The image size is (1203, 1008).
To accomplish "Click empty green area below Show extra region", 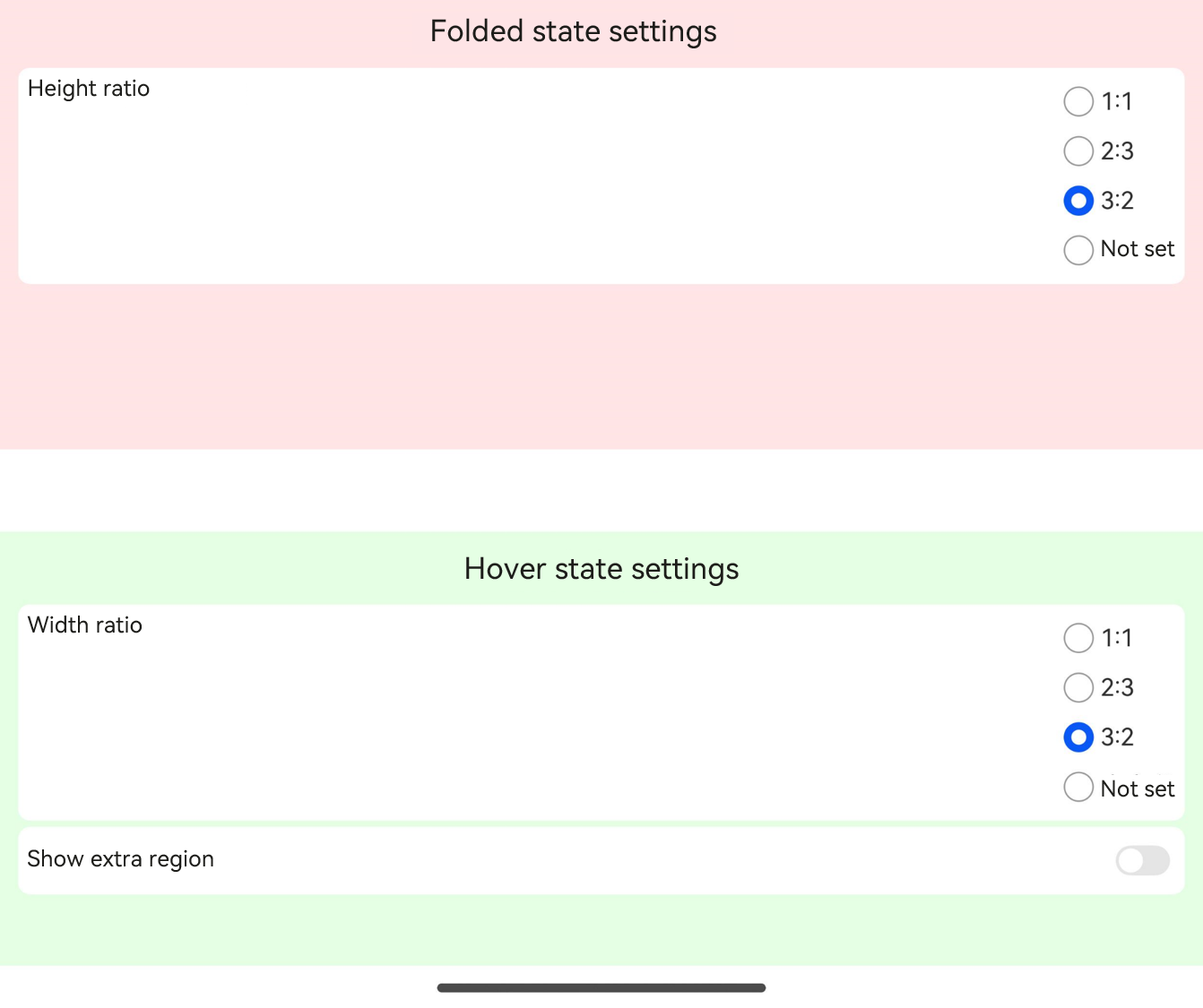I will click(x=601, y=930).
